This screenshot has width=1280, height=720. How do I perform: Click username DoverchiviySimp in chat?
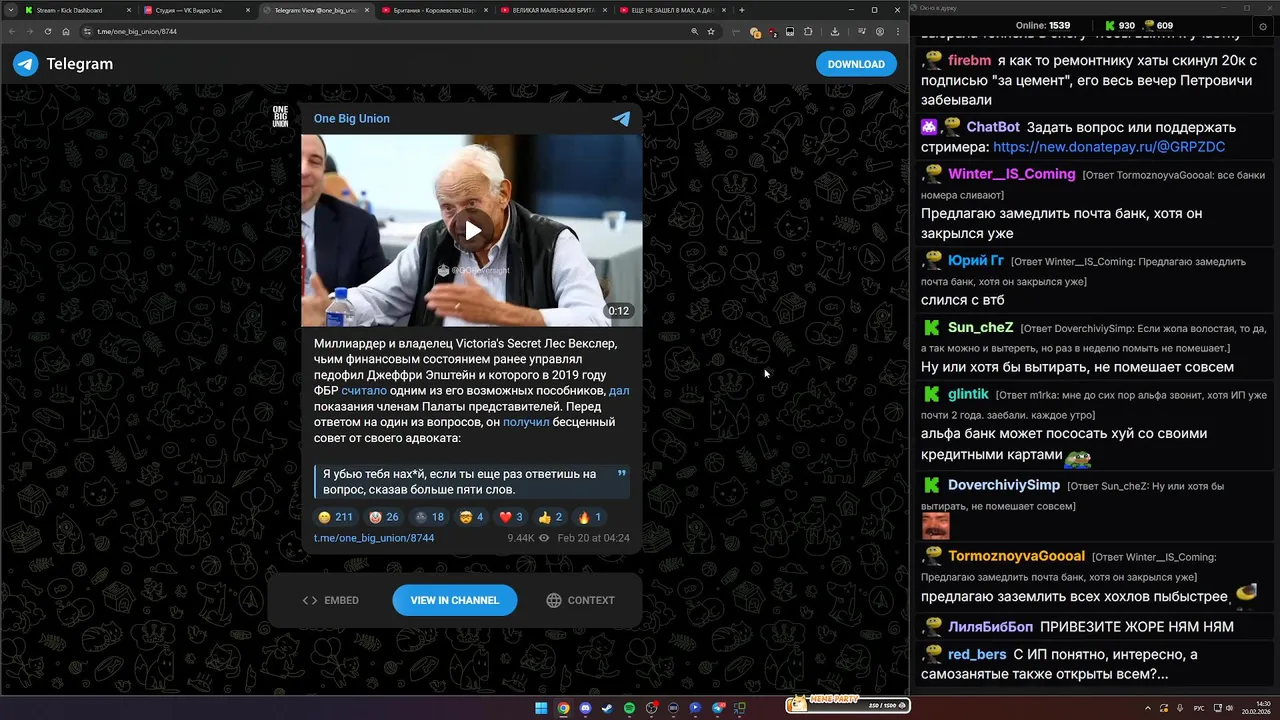coord(1004,485)
